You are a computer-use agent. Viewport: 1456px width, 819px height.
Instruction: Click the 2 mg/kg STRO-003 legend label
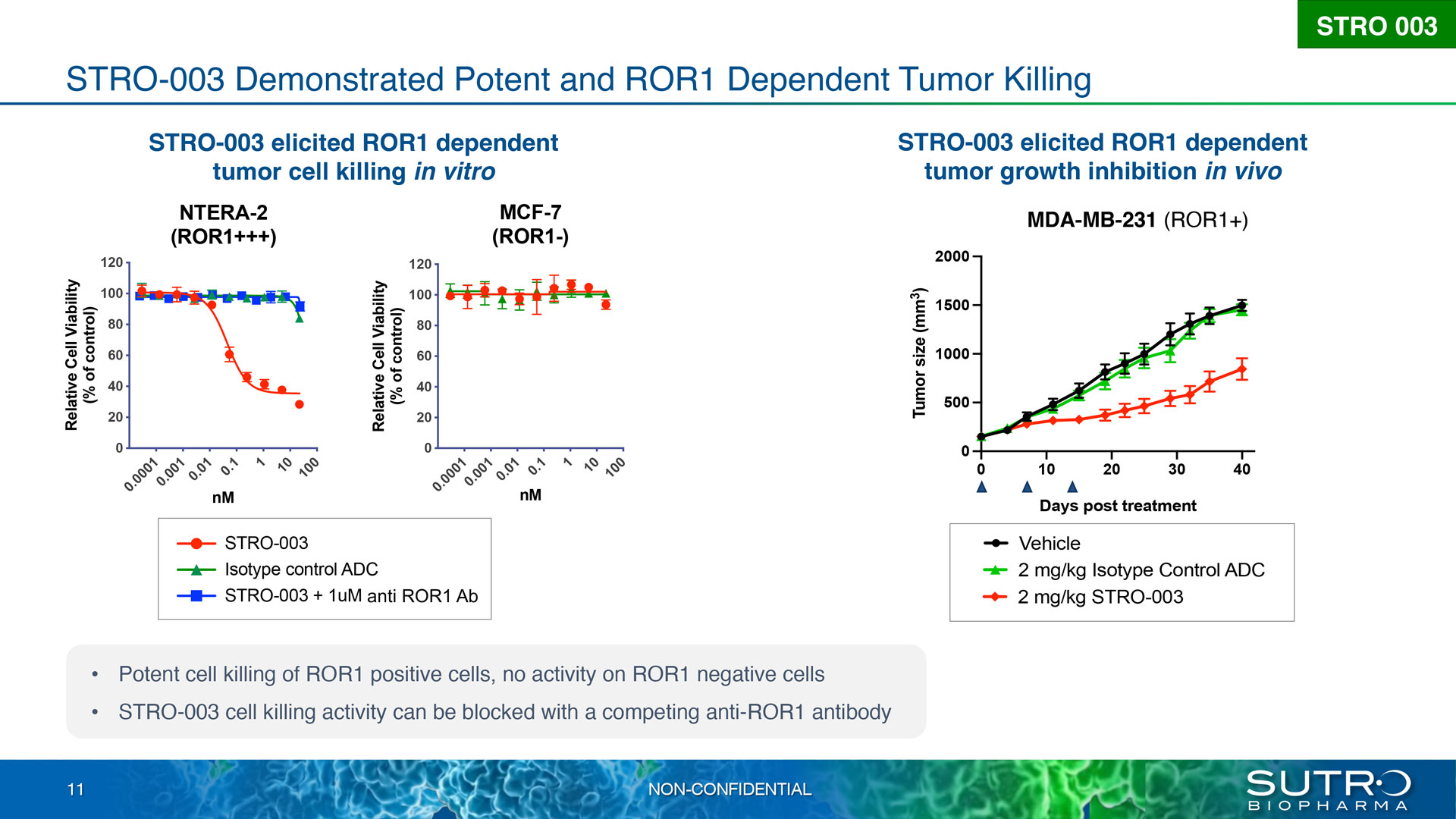point(1100,597)
